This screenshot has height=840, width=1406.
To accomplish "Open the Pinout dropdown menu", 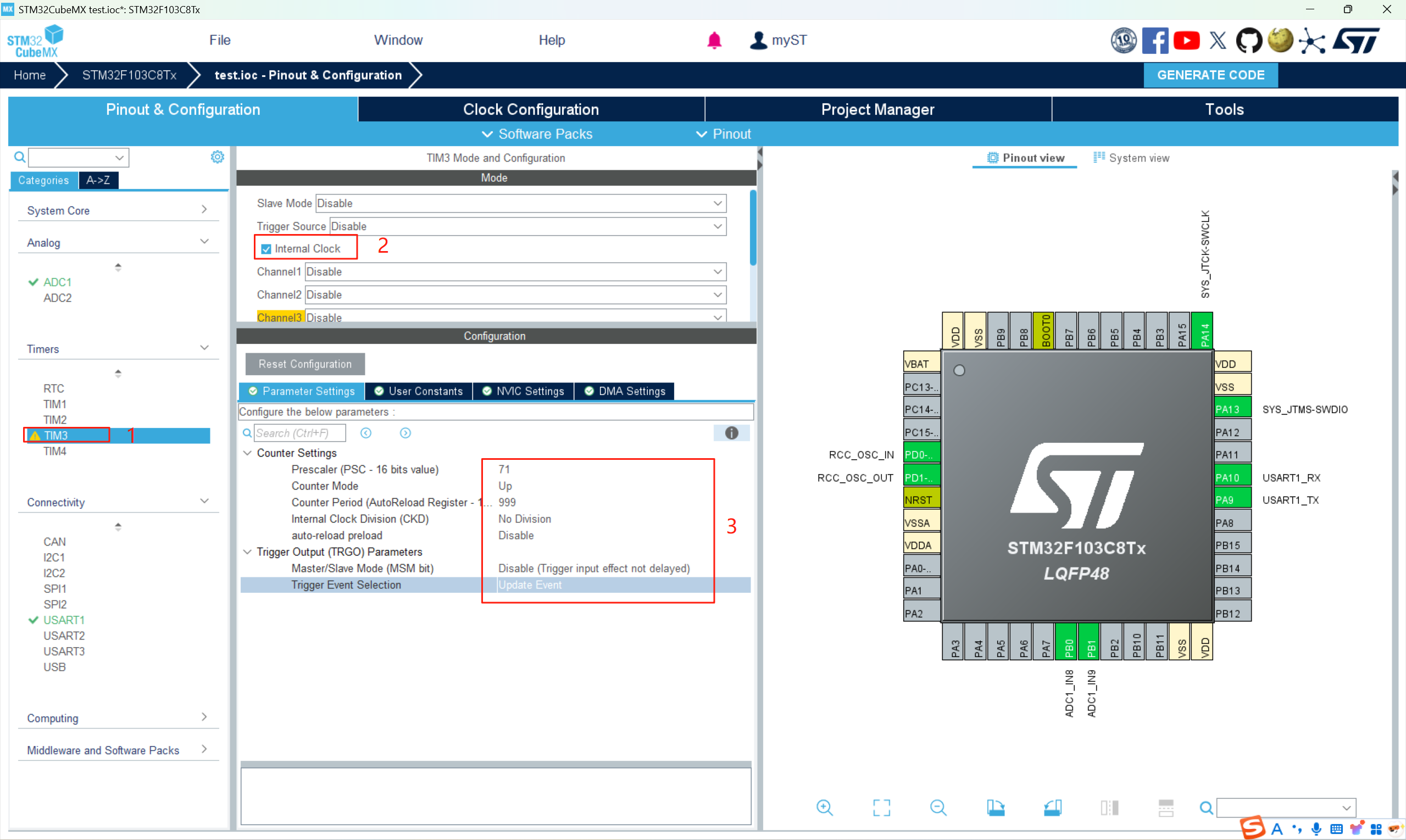I will pyautogui.click(x=724, y=134).
